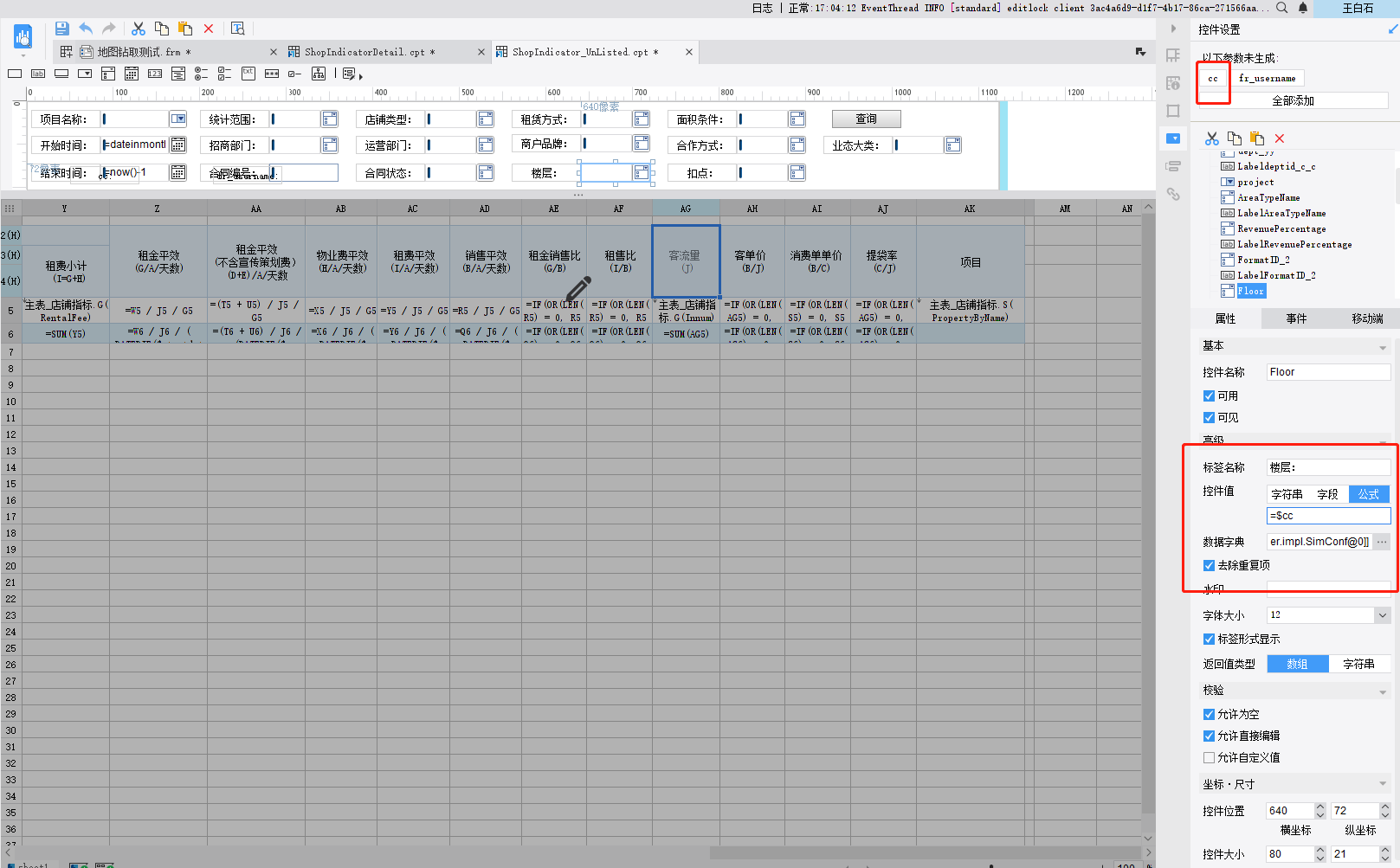Collapse the 基本 section

[x=1382, y=346]
